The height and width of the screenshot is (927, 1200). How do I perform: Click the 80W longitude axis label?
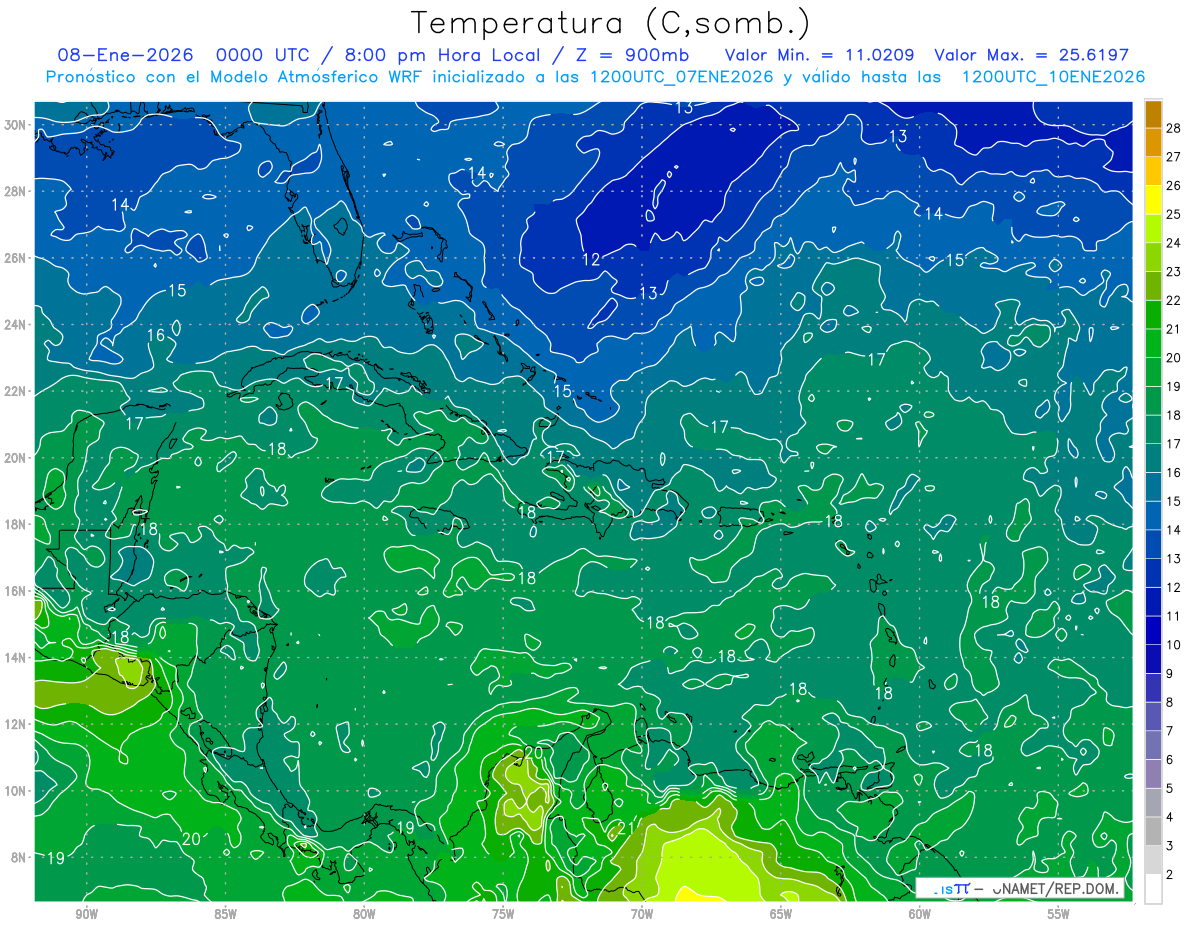[x=364, y=913]
